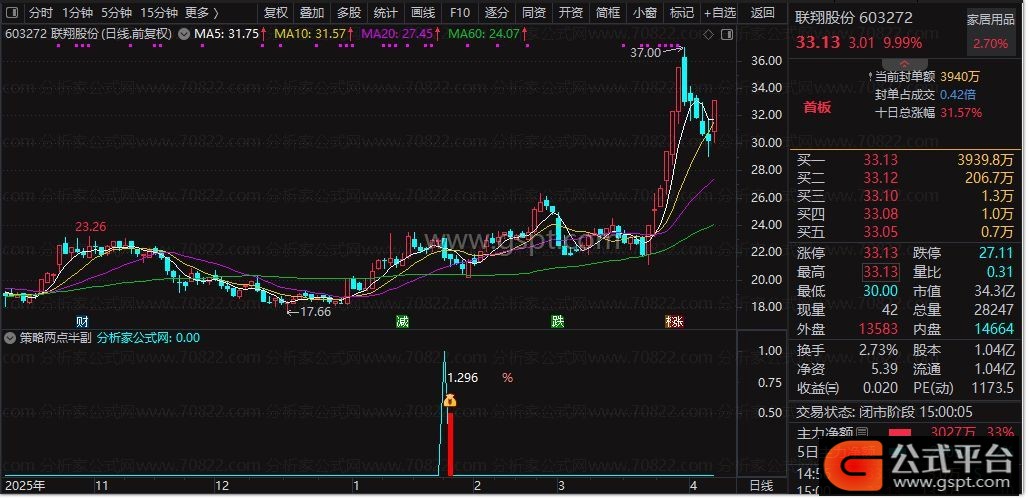Select the 15分钟 timeframe tab
This screenshot has width=1029, height=499.
158,13
